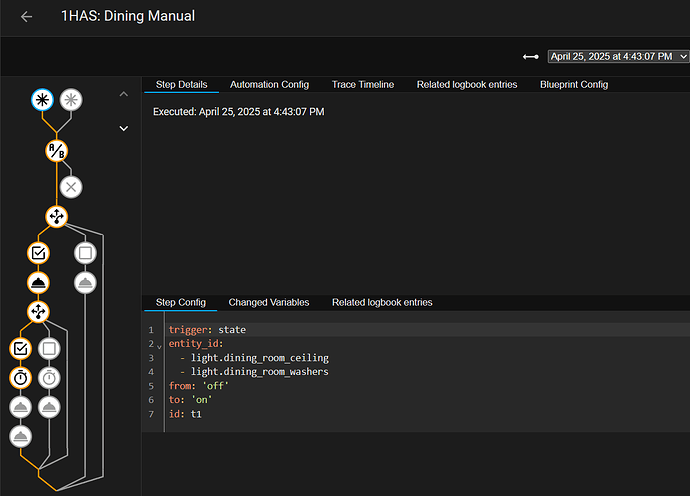Select the grey X stop node
Image resolution: width=690 pixels, height=496 pixels.
click(71, 187)
